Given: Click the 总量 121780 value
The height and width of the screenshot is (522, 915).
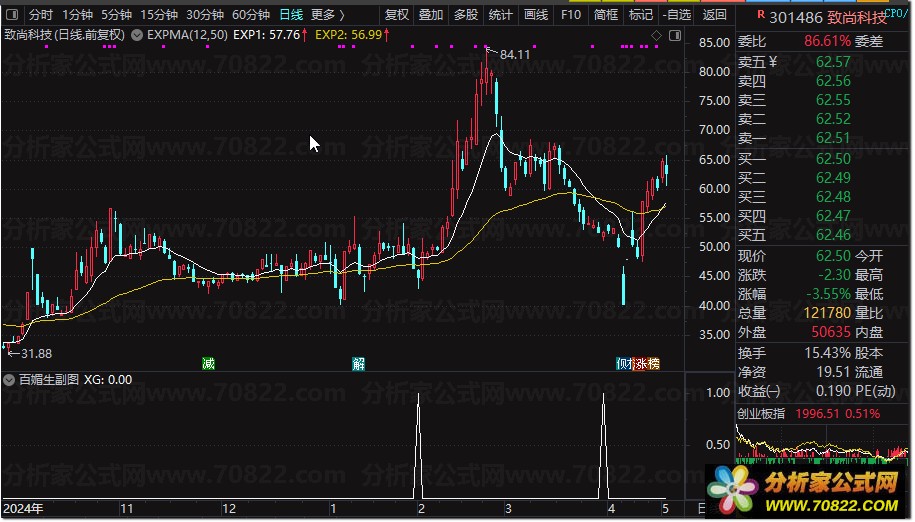Looking at the screenshot, I should click(x=827, y=313).
